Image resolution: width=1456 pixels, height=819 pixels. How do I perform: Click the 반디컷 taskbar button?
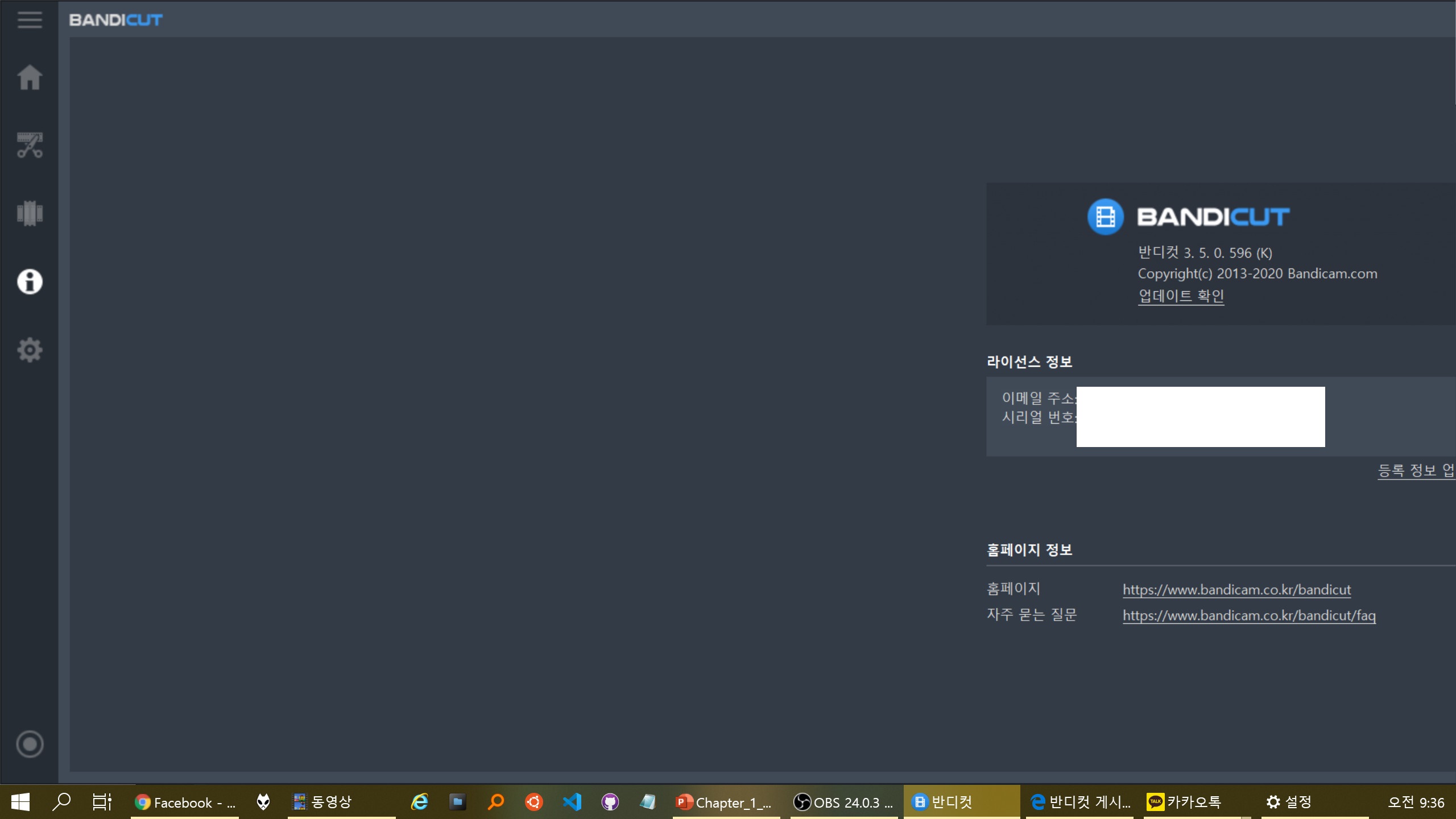(x=961, y=803)
